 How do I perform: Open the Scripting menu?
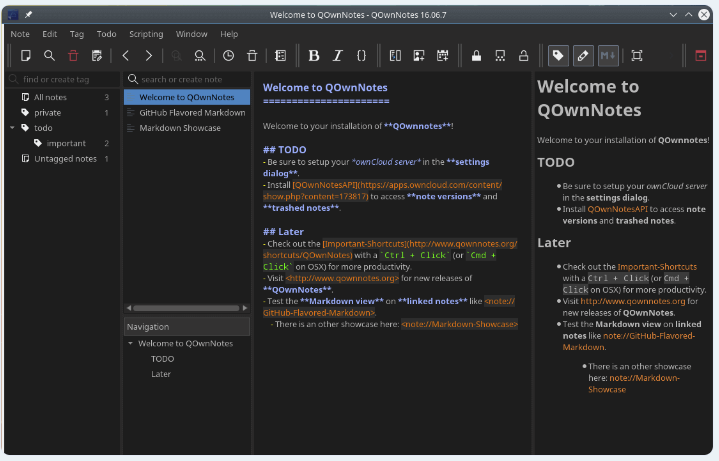[x=146, y=34]
